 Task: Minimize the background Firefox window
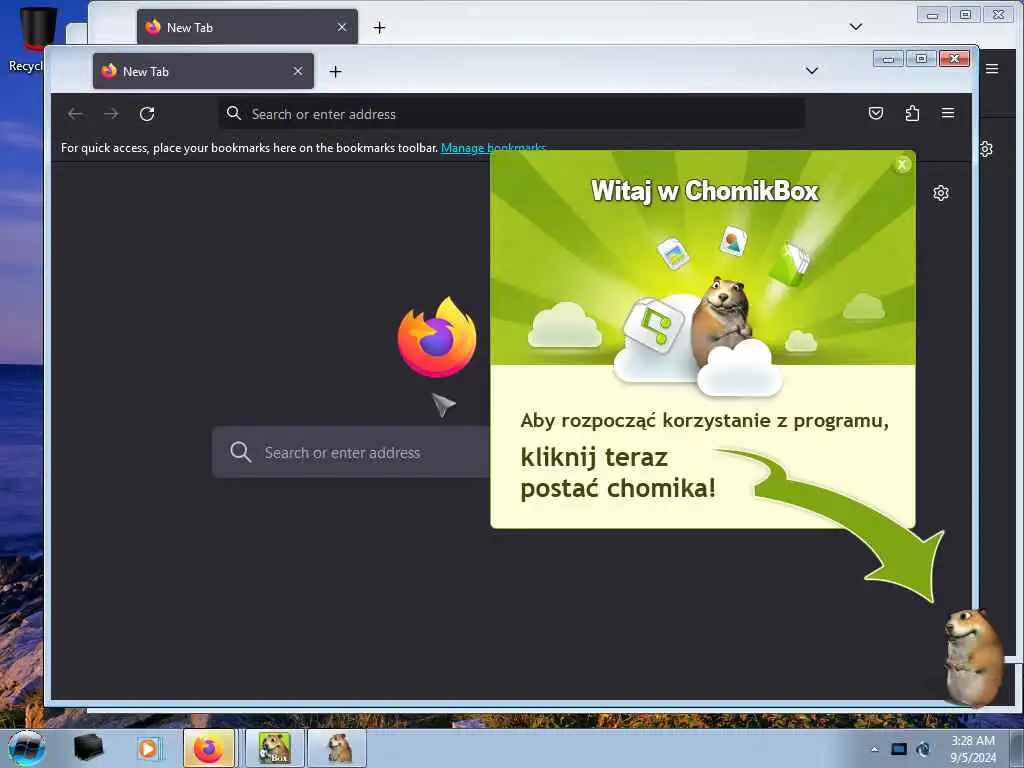pos(933,14)
